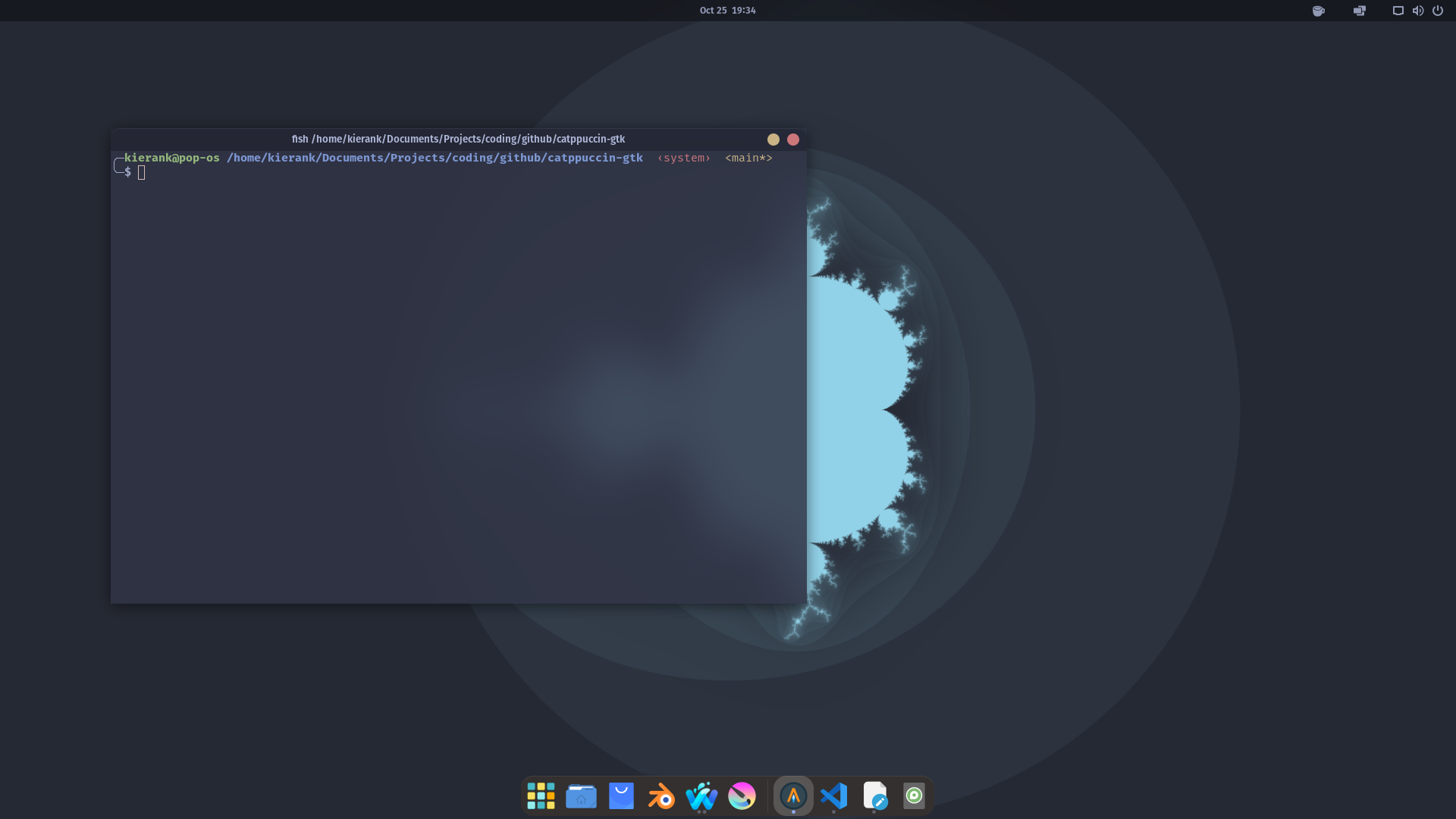The width and height of the screenshot is (1456, 819).
Task: Launch the blue shopping bag store app
Action: (x=621, y=796)
